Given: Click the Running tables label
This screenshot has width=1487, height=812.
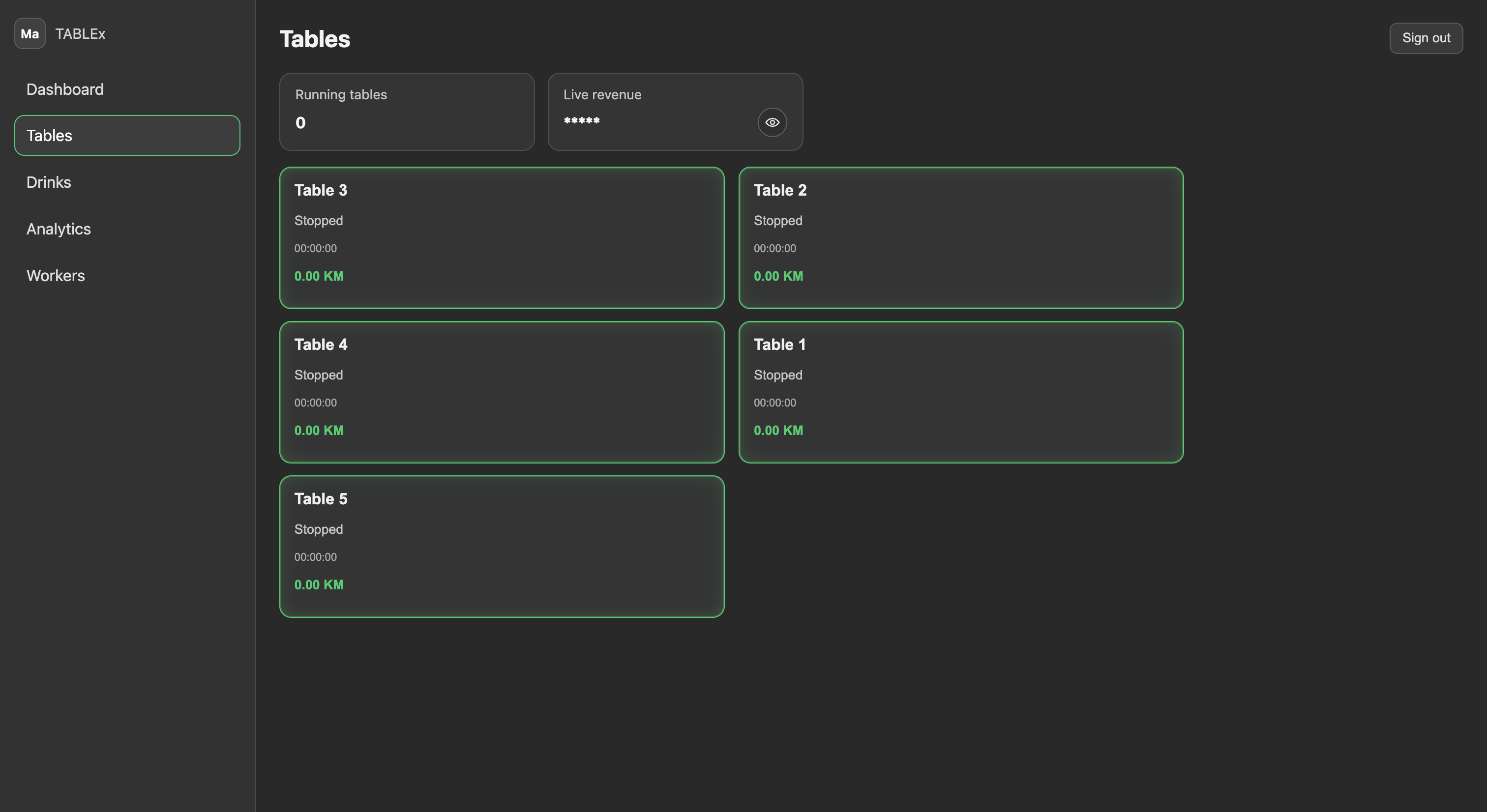Looking at the screenshot, I should (341, 95).
